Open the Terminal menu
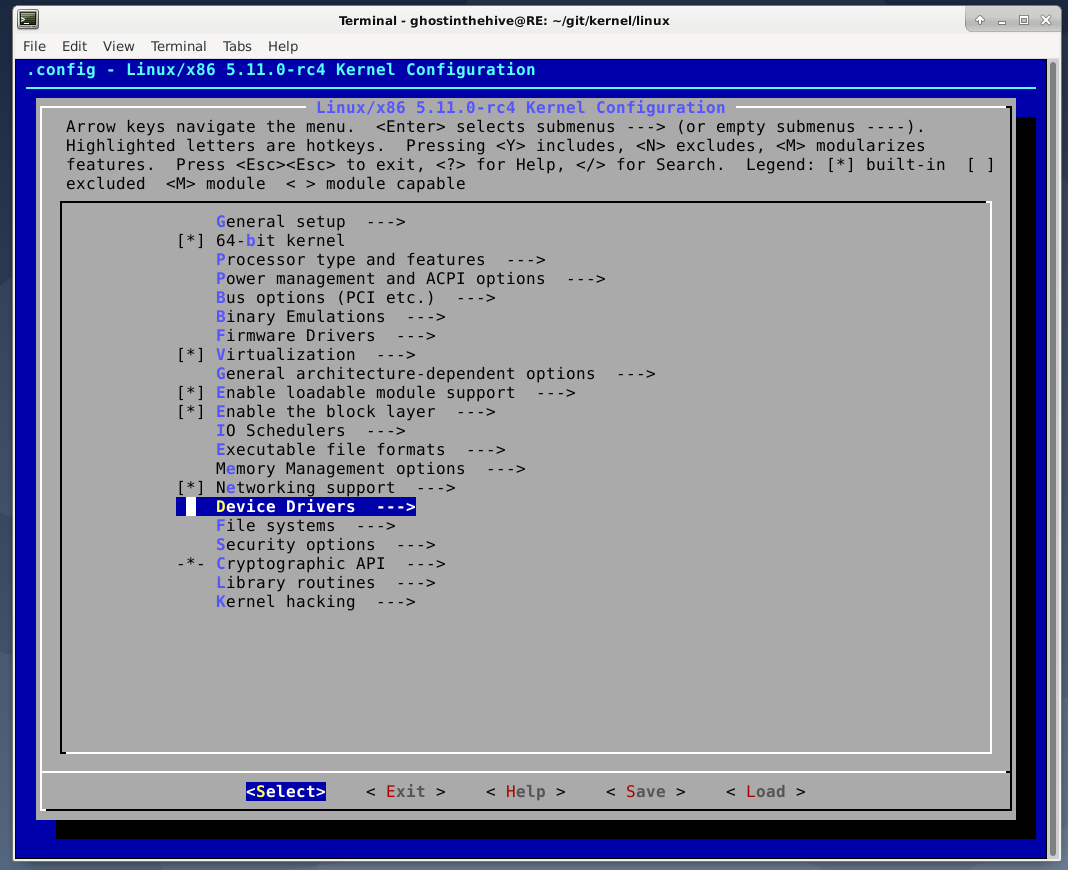The height and width of the screenshot is (870, 1068). (178, 46)
